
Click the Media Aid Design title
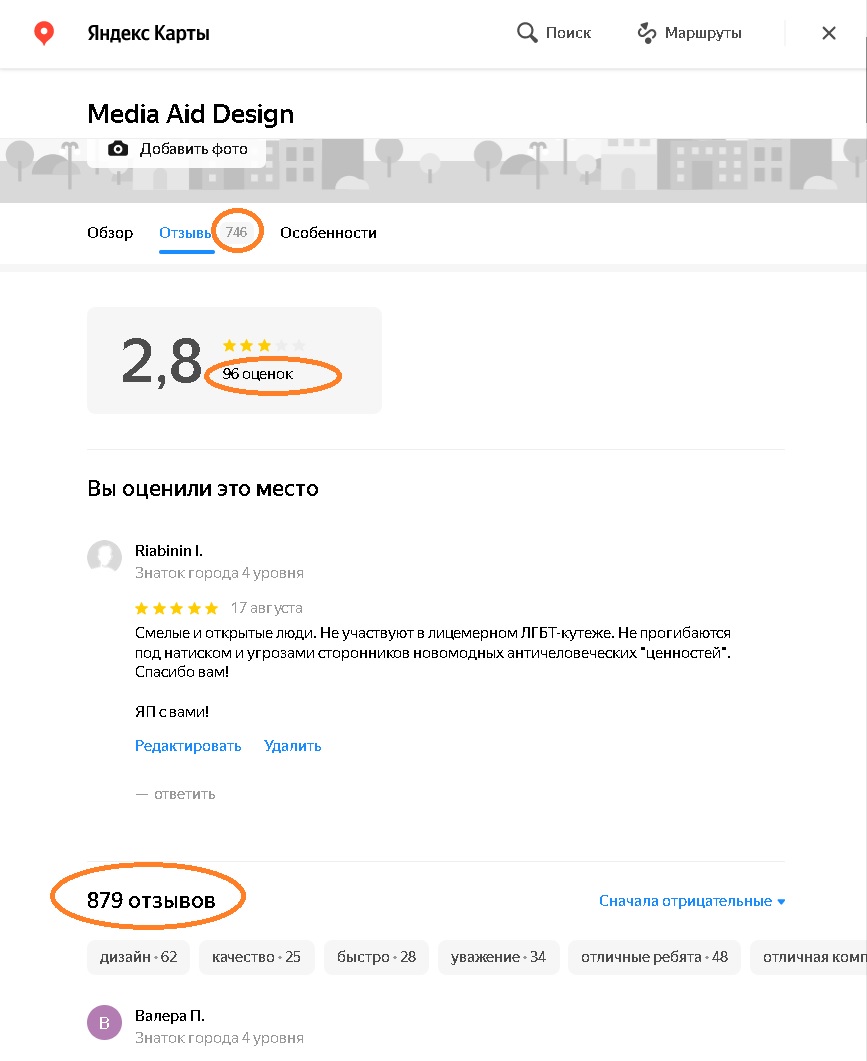coord(191,114)
